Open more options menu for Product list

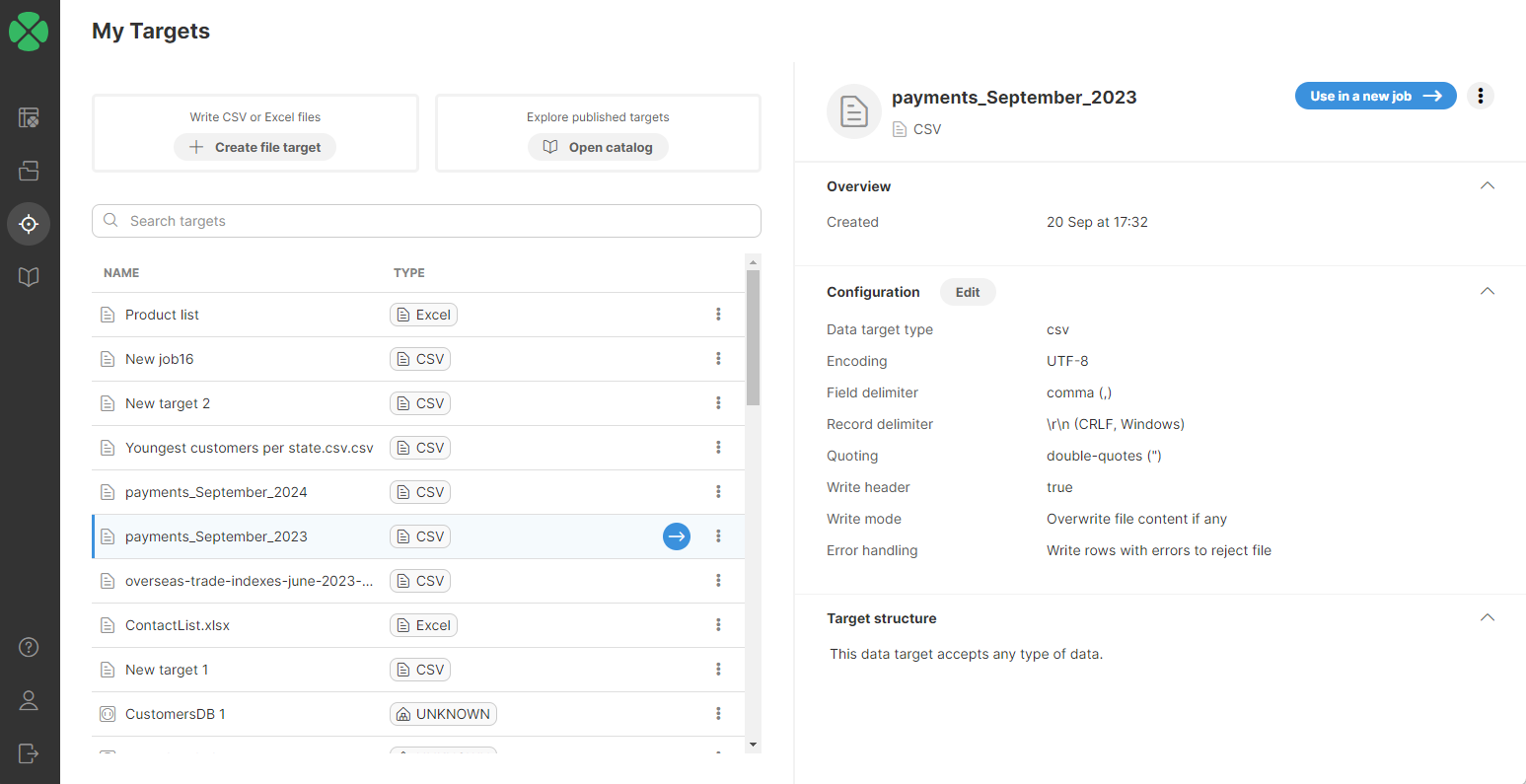[x=718, y=315]
